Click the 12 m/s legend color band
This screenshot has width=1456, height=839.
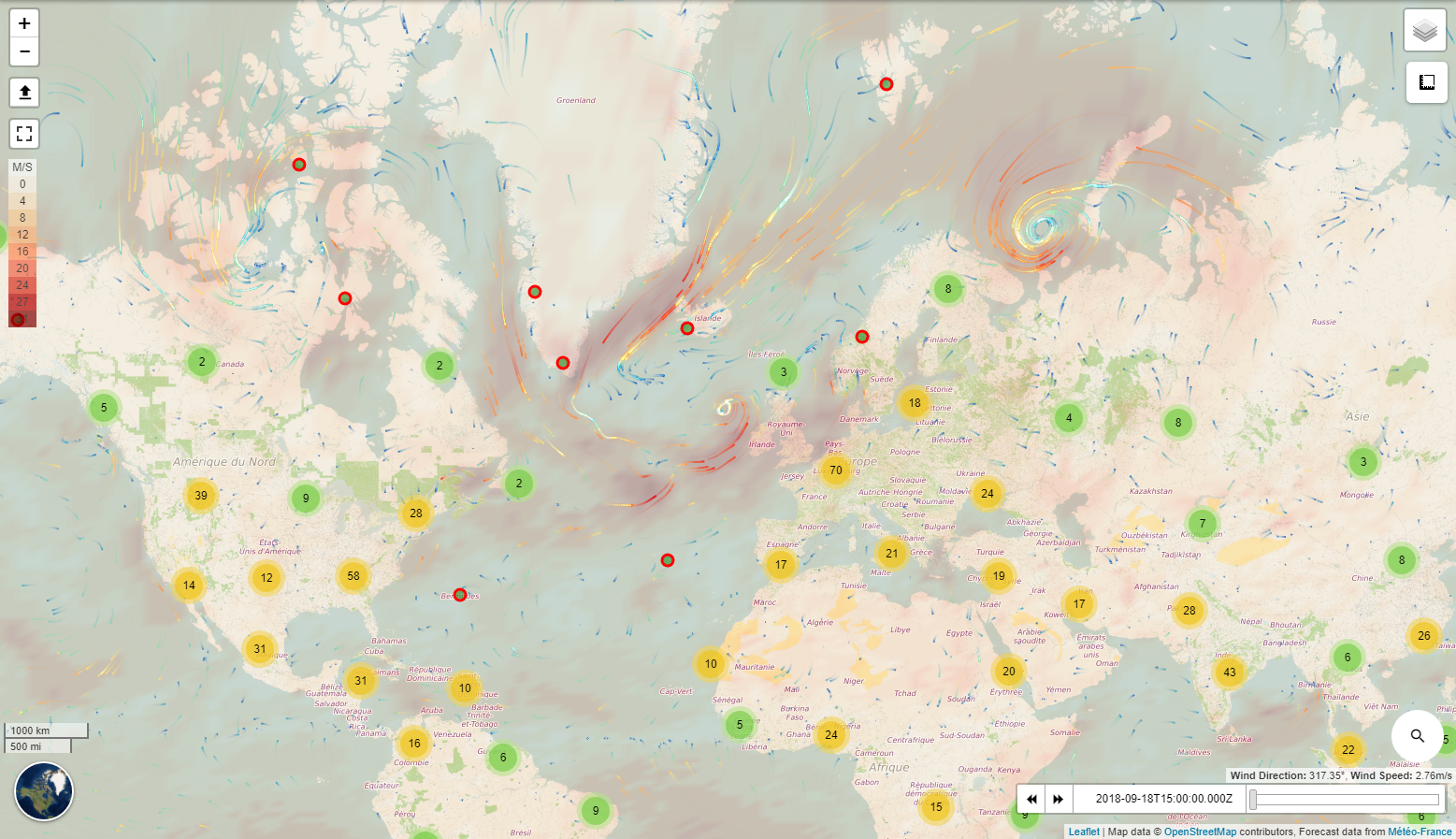[x=22, y=235]
